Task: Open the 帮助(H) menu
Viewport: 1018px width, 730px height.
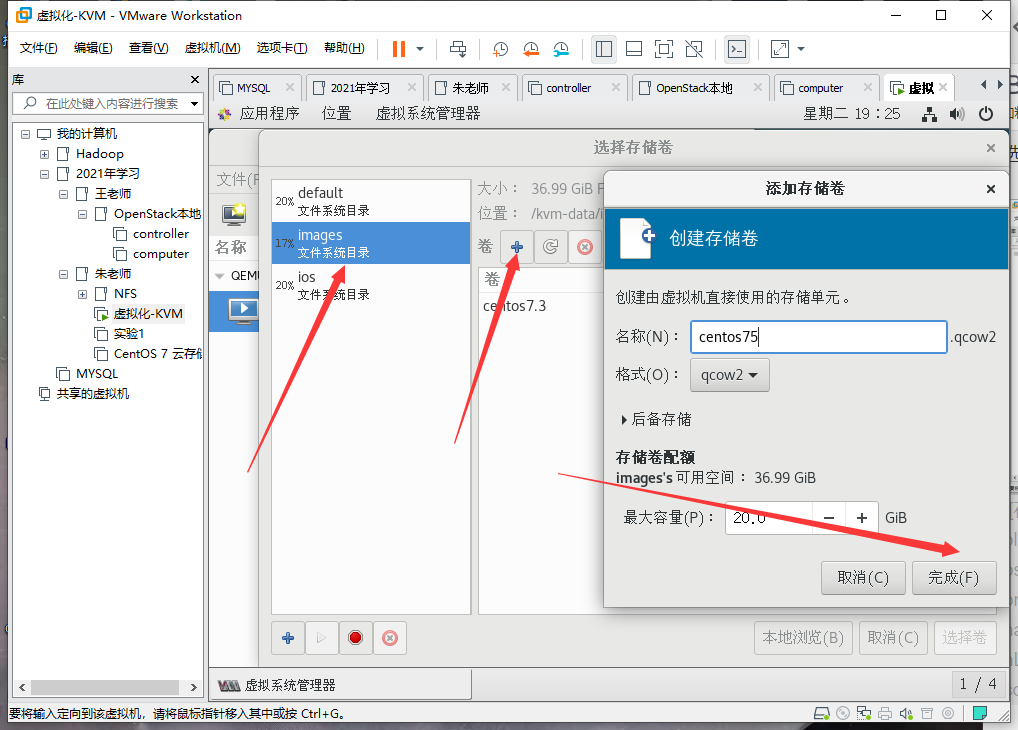Action: 344,48
